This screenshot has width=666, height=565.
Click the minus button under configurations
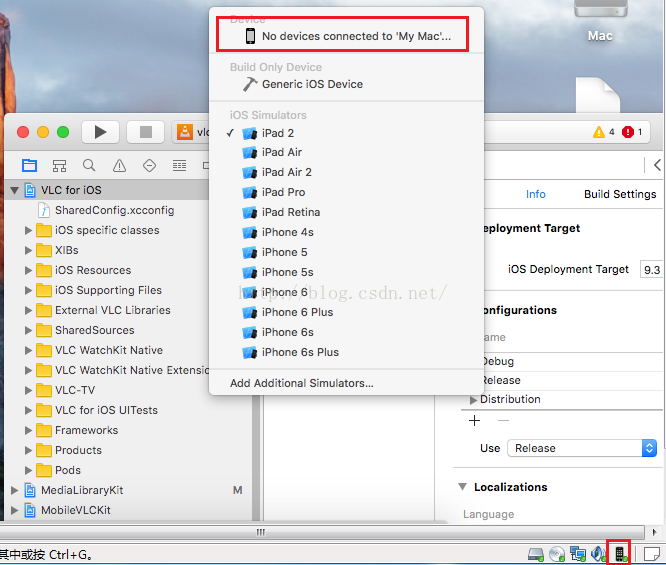[x=503, y=421]
